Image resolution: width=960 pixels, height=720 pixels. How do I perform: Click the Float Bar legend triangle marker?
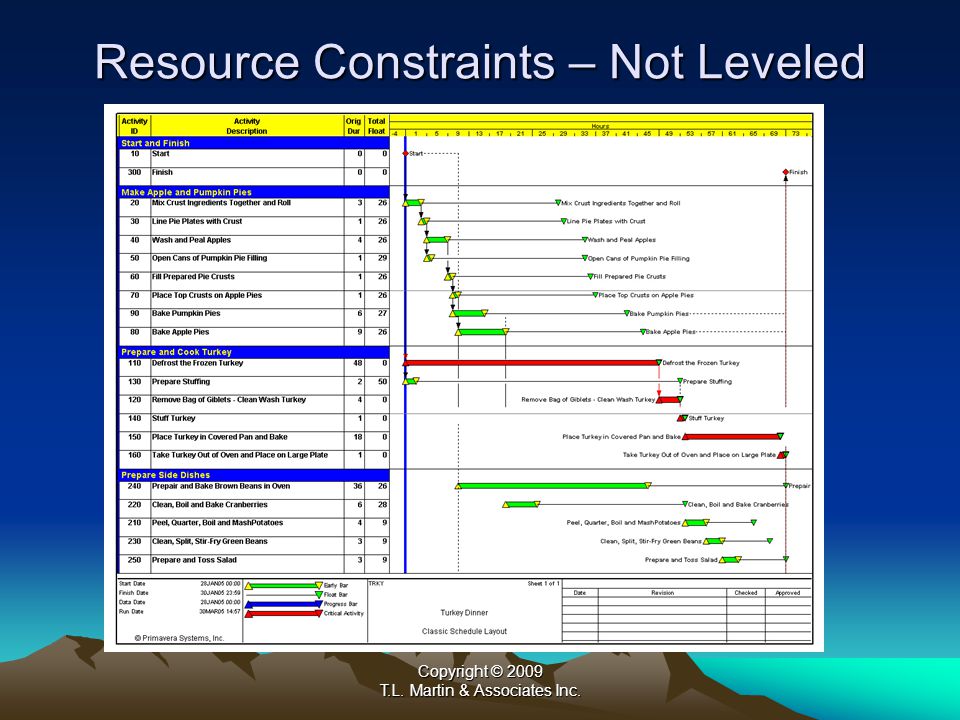318,595
